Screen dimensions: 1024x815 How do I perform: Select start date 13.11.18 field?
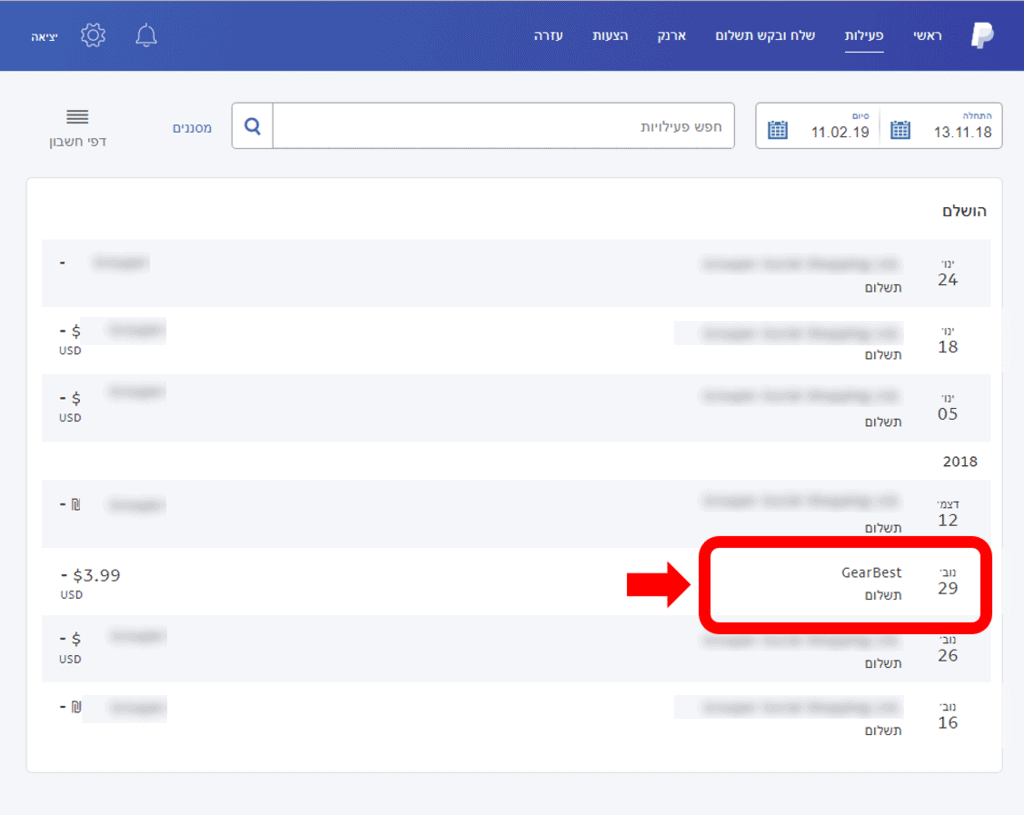(961, 131)
